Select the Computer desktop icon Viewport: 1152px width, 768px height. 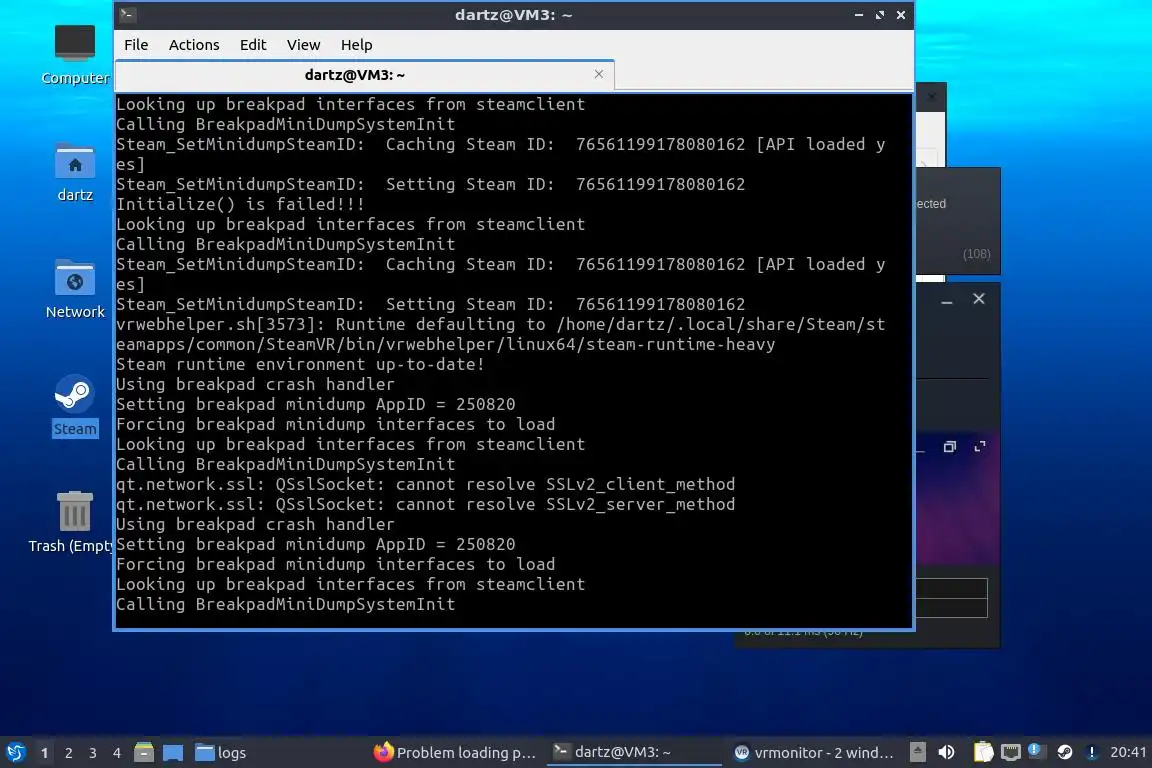[x=75, y=55]
